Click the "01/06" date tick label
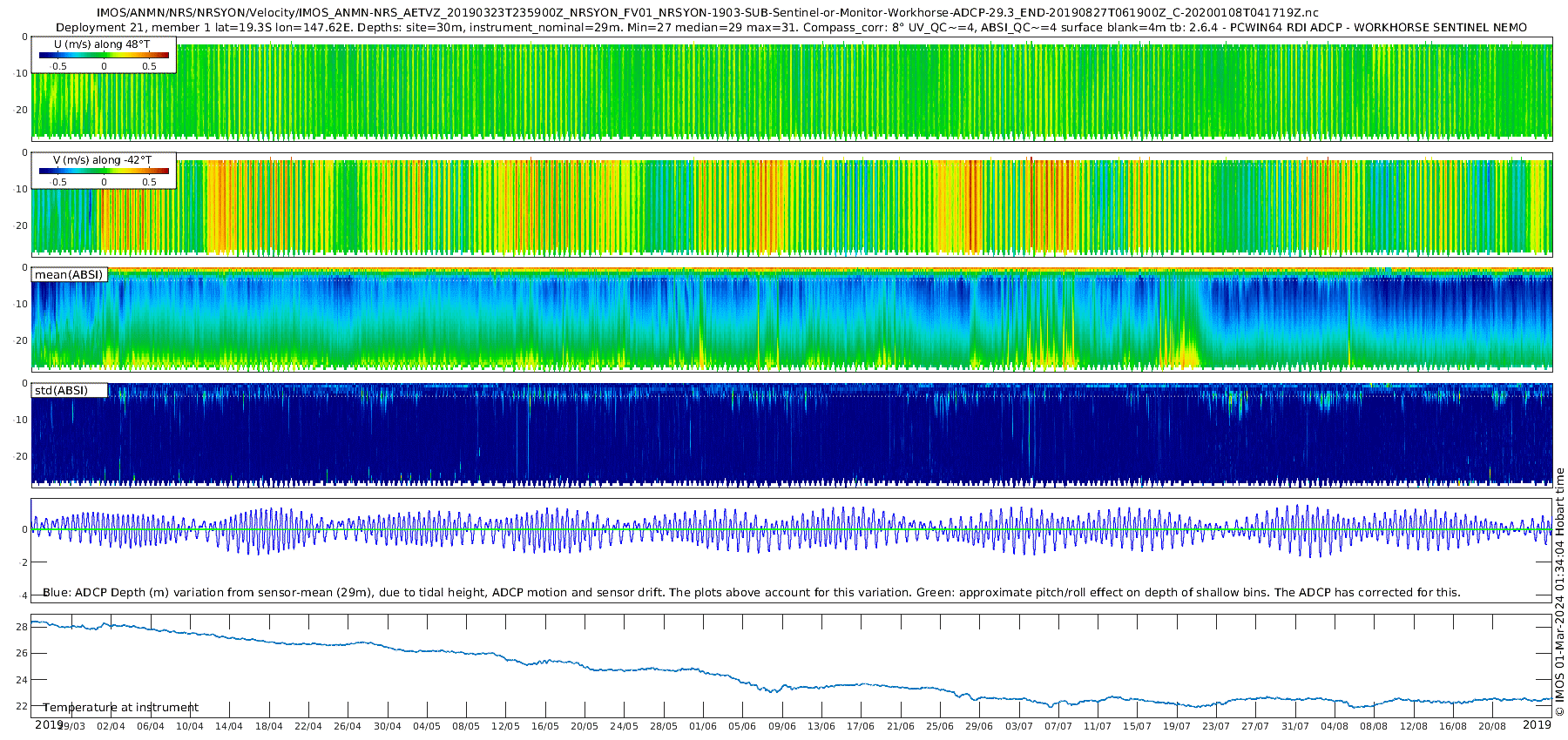 pyautogui.click(x=703, y=726)
